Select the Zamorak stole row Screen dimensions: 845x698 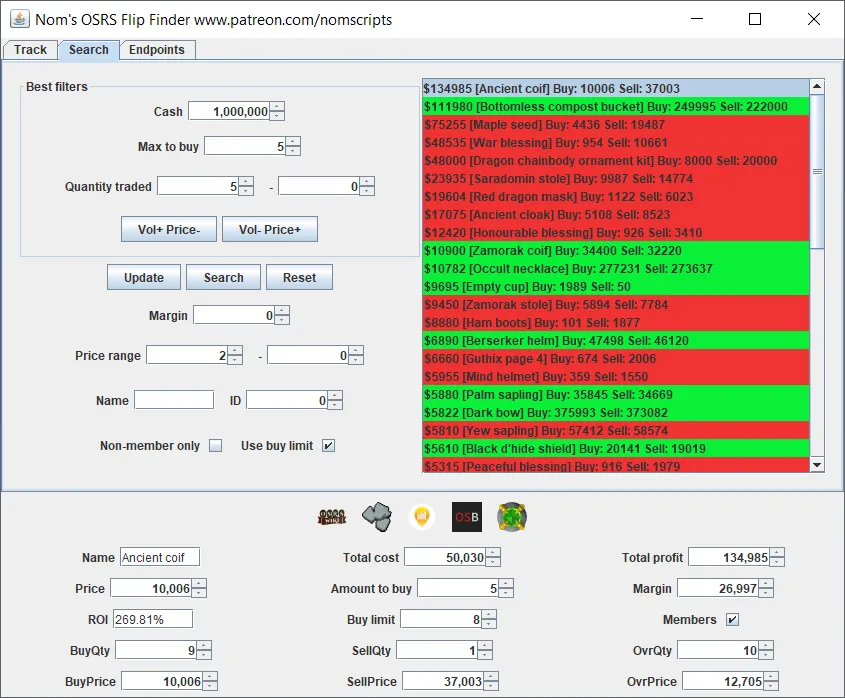pos(616,305)
